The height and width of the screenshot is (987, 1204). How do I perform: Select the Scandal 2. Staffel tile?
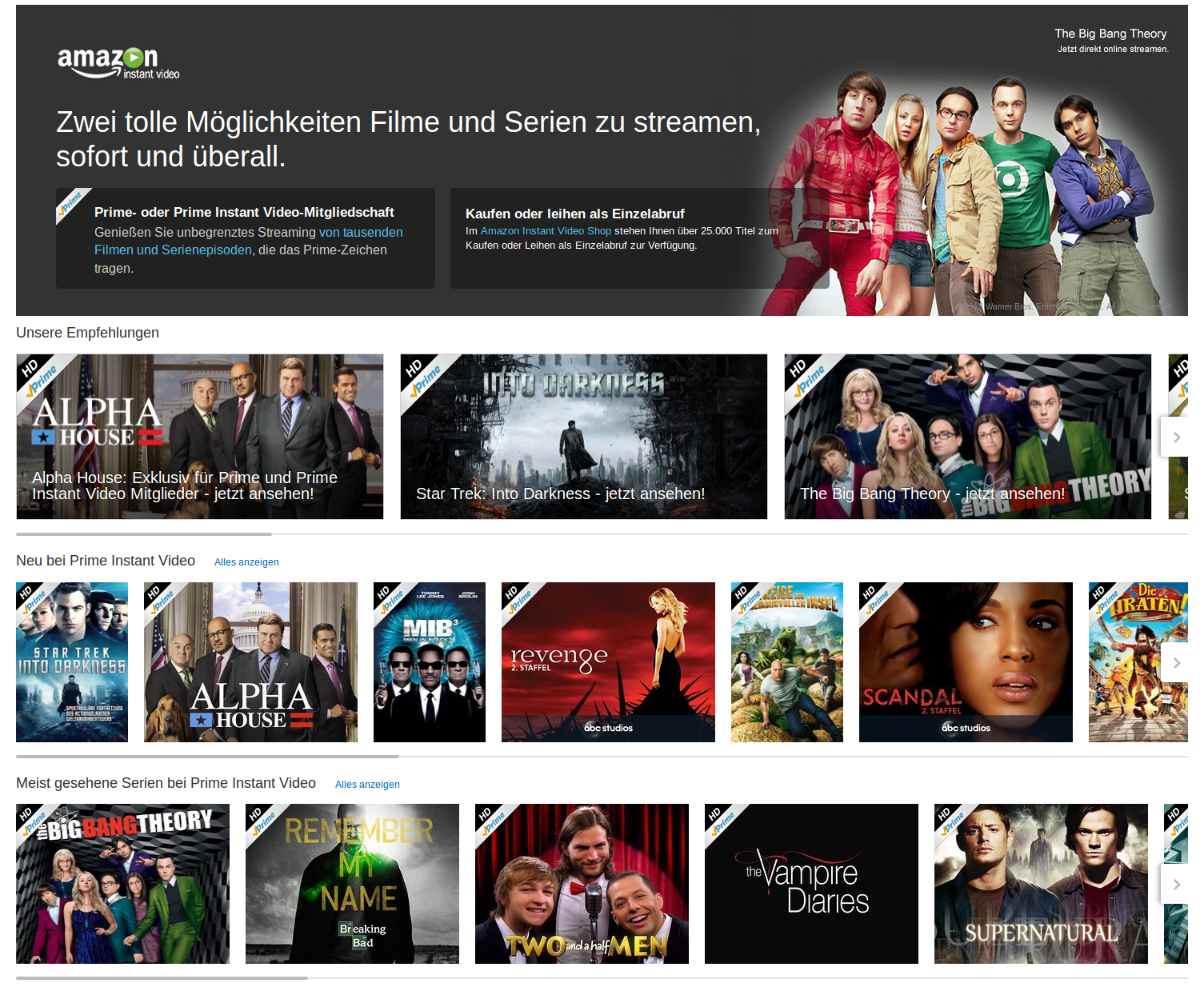click(x=966, y=662)
